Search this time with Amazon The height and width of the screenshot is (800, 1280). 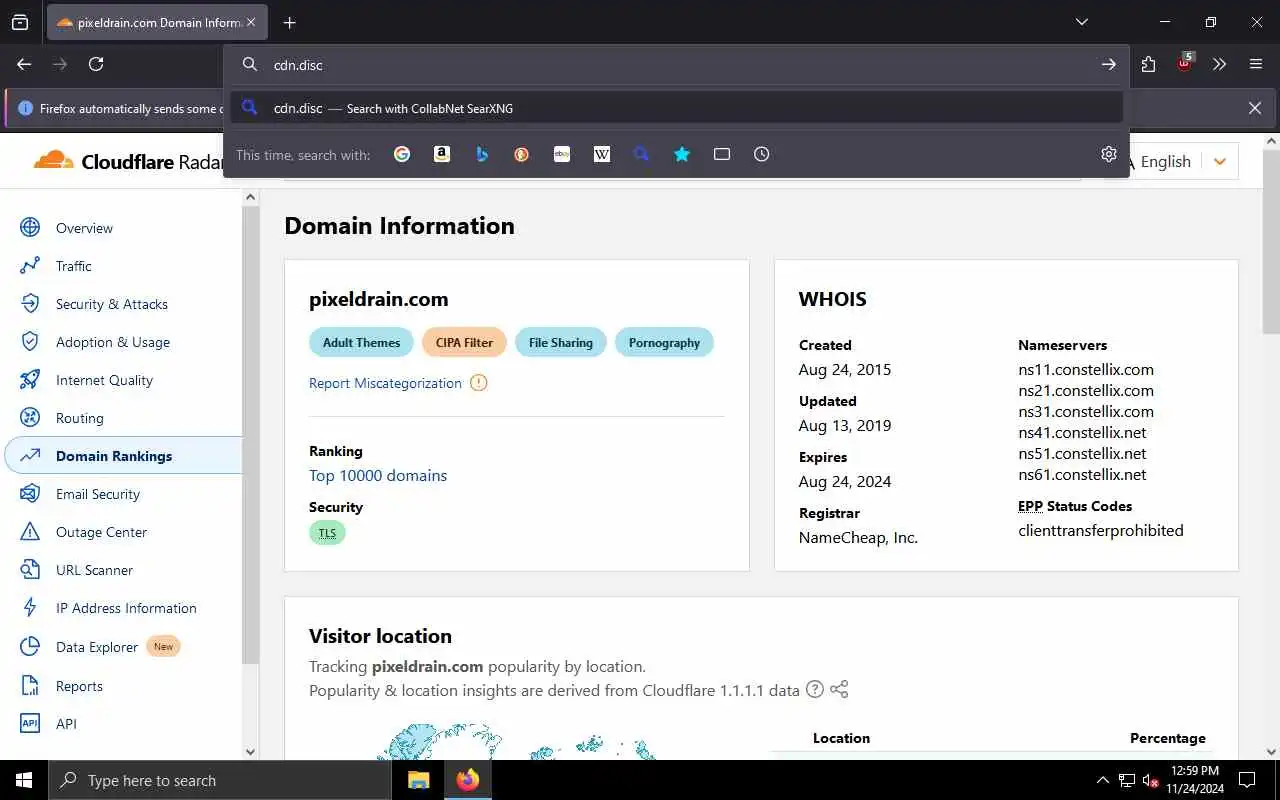442,154
